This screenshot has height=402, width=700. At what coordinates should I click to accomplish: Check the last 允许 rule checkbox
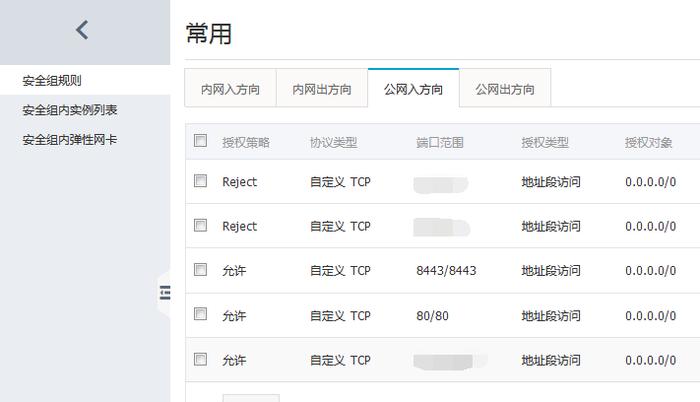(200, 359)
